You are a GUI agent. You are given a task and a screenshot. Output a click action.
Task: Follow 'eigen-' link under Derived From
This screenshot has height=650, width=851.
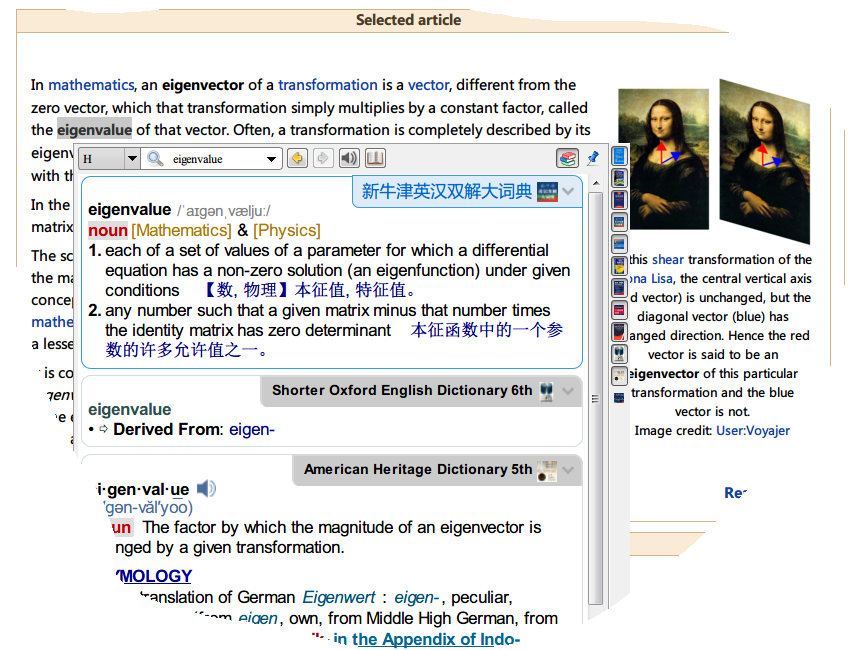(252, 429)
